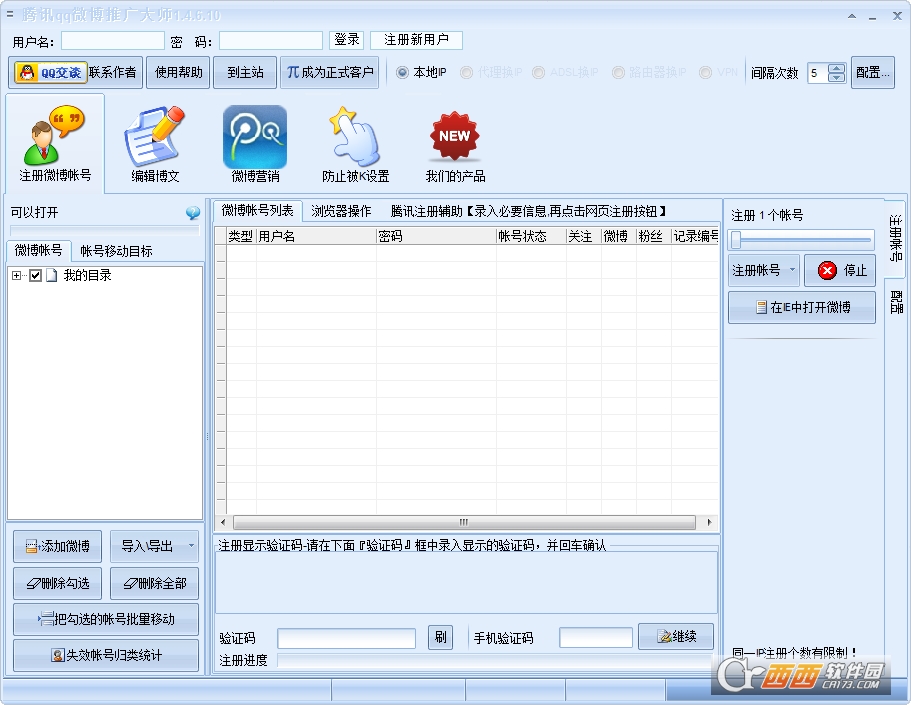Sort by the 类型 column header
911x705 pixels.
pos(241,236)
